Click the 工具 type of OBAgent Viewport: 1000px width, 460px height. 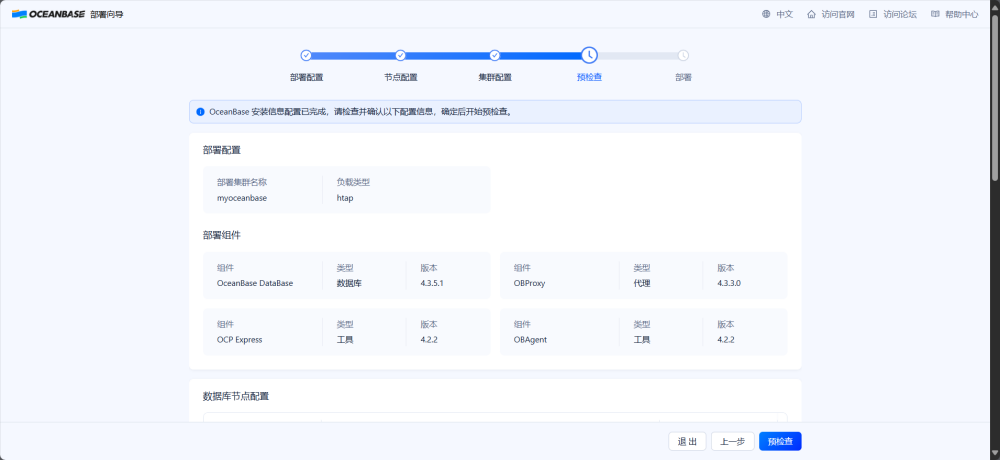pos(642,339)
